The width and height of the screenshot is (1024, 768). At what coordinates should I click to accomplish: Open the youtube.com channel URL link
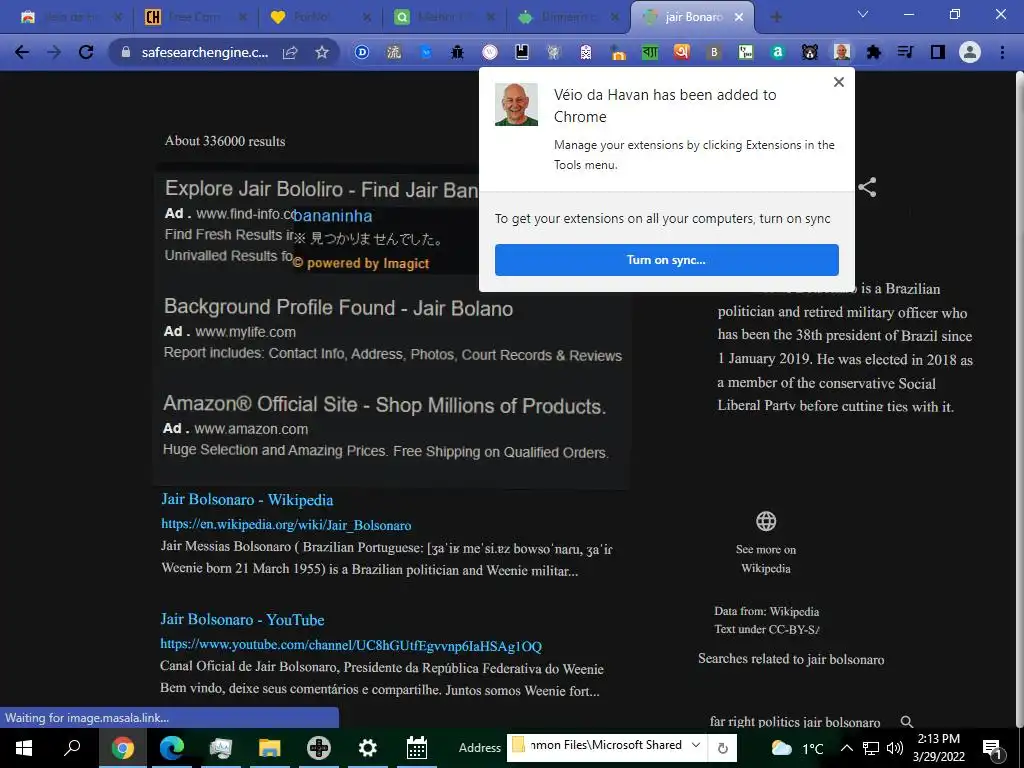click(x=351, y=646)
